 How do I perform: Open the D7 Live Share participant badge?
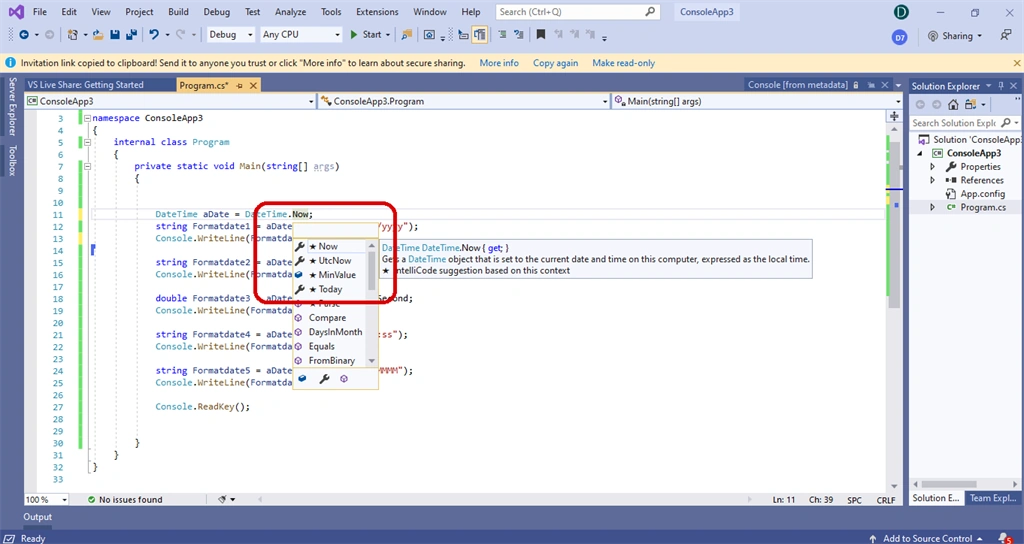tap(900, 37)
